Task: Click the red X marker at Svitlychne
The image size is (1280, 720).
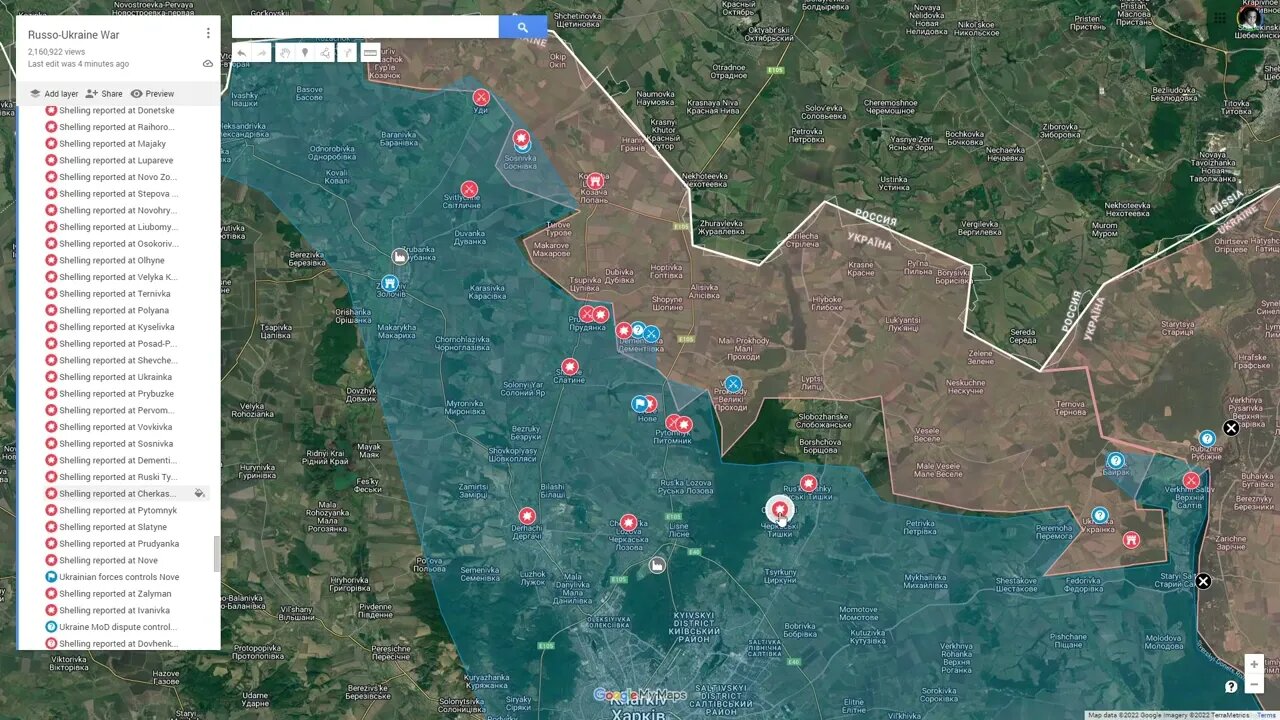Action: [469, 189]
